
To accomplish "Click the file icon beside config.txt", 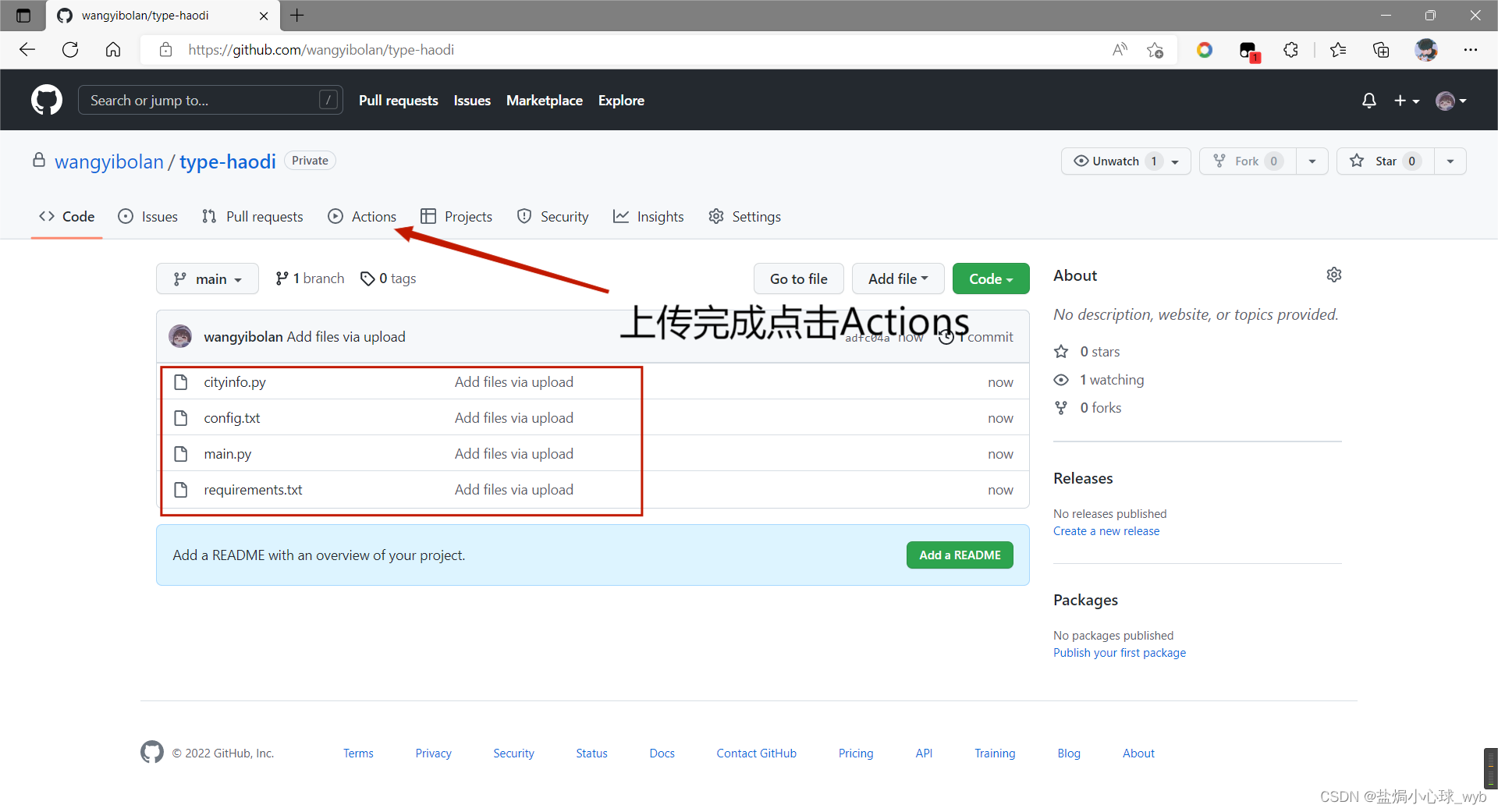I will [181, 418].
